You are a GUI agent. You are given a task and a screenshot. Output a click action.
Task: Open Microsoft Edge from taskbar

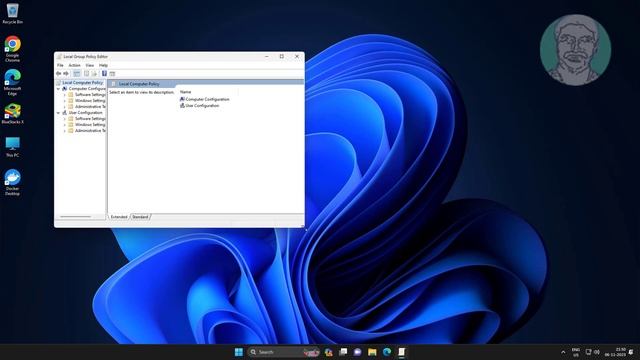pos(387,352)
